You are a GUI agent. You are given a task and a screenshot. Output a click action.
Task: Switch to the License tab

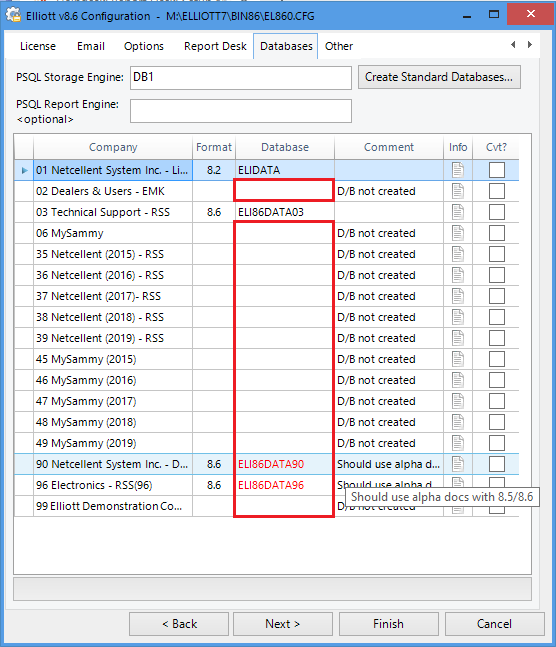38,46
